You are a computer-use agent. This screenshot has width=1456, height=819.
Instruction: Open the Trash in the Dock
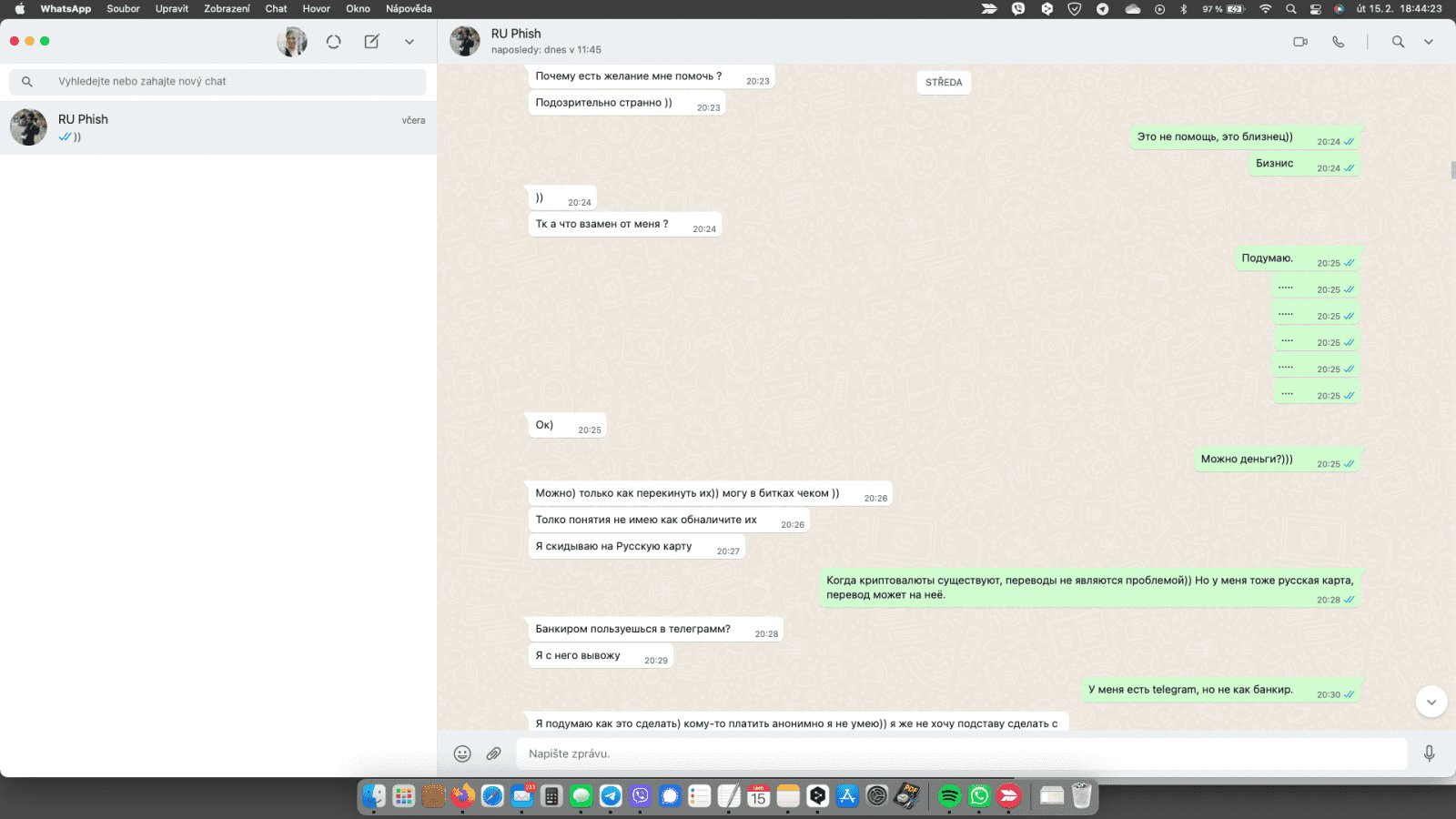[x=1081, y=796]
